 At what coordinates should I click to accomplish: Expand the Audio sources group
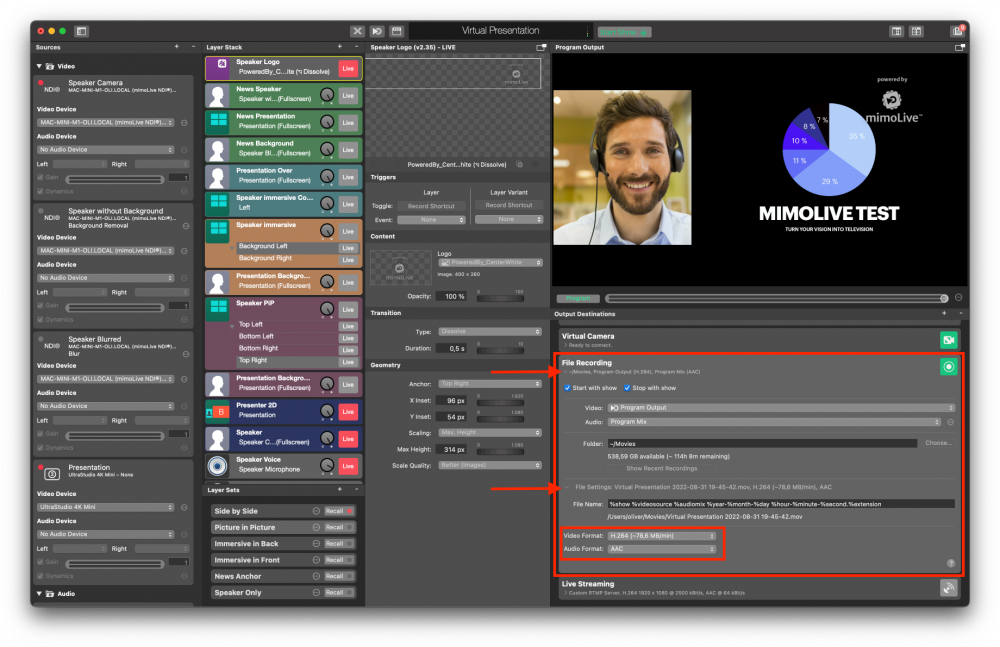[39, 593]
